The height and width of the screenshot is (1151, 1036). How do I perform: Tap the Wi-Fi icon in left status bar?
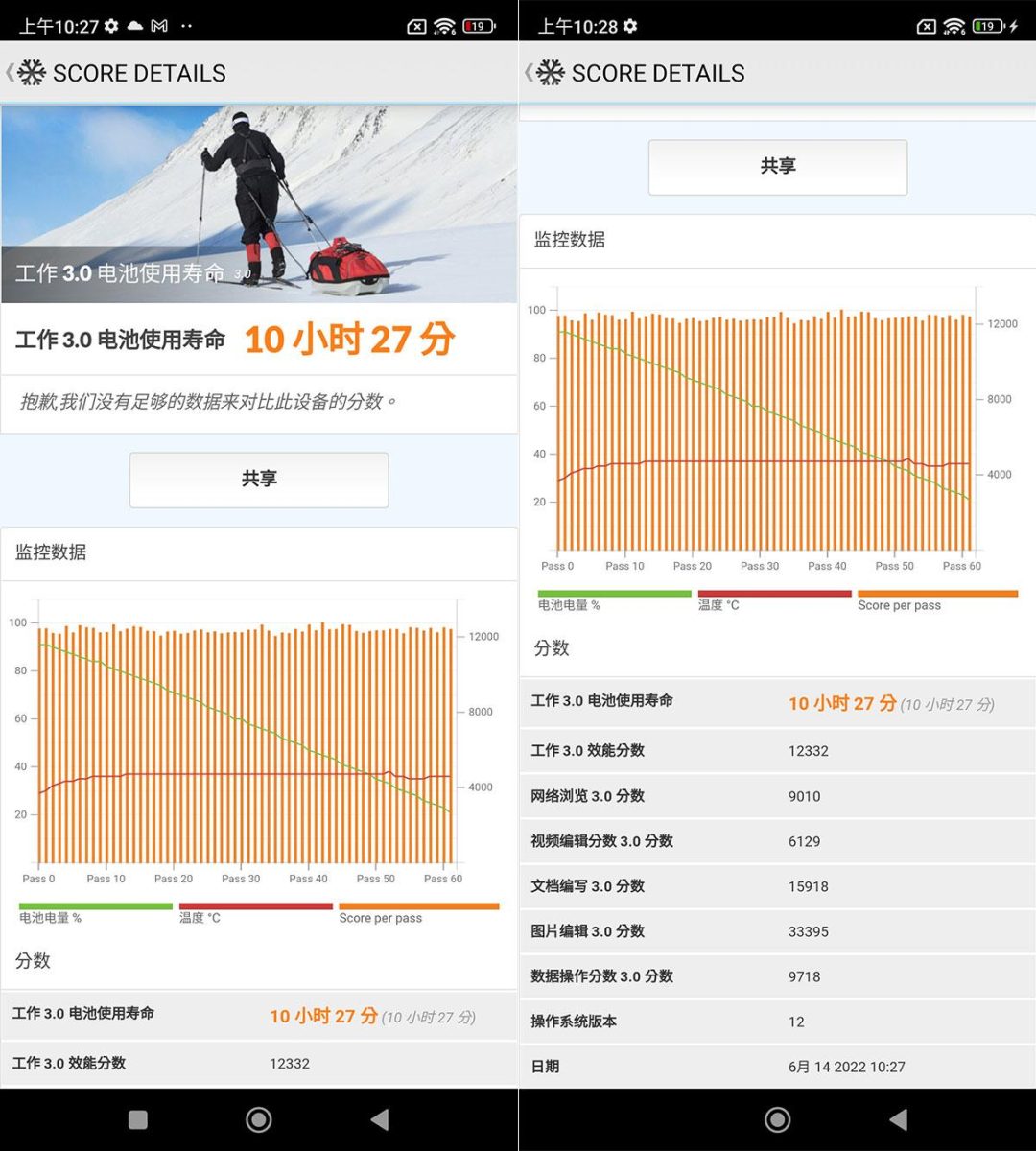[x=444, y=26]
